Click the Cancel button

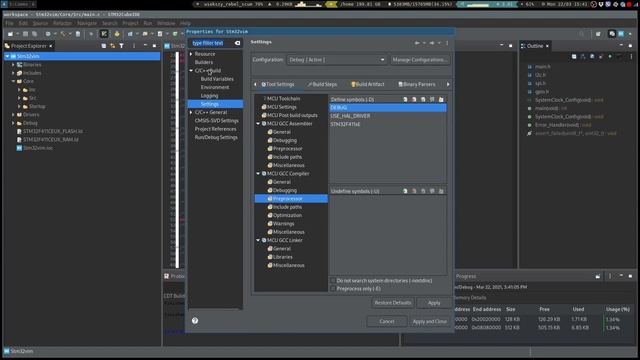coord(387,321)
